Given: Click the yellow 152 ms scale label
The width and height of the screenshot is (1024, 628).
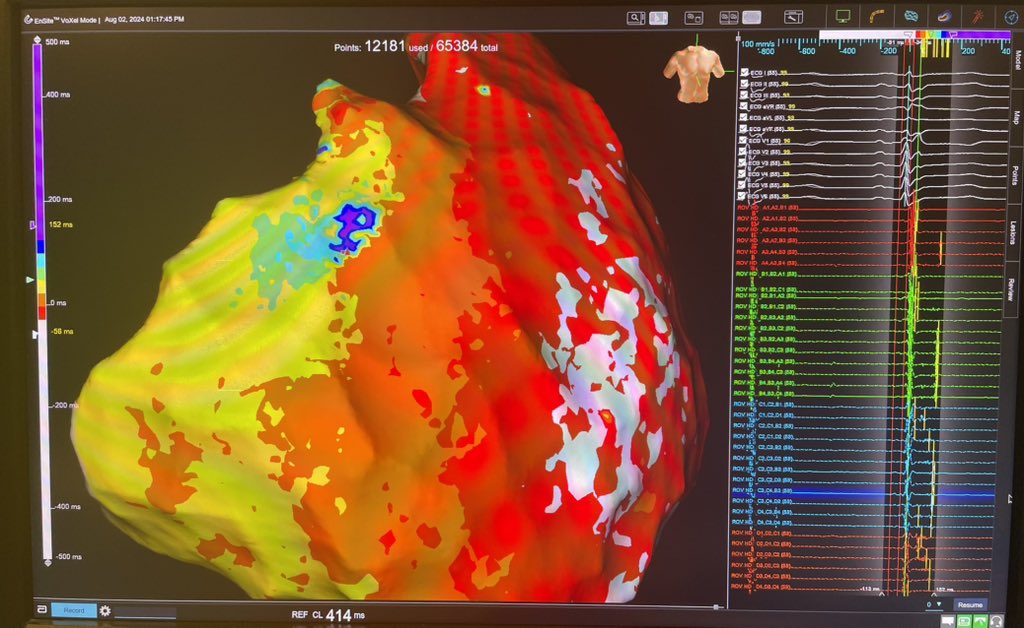Looking at the screenshot, I should pyautogui.click(x=61, y=225).
